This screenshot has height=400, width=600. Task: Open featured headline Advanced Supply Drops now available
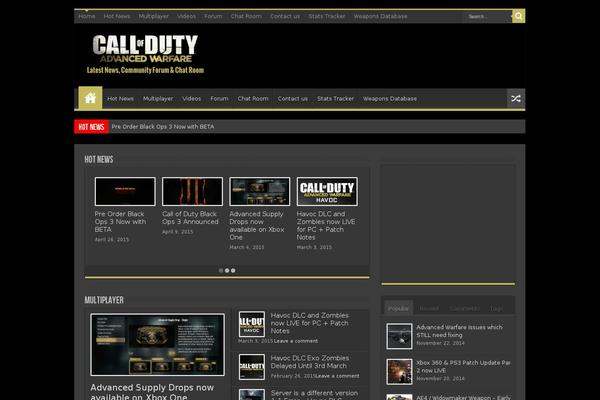point(152,392)
